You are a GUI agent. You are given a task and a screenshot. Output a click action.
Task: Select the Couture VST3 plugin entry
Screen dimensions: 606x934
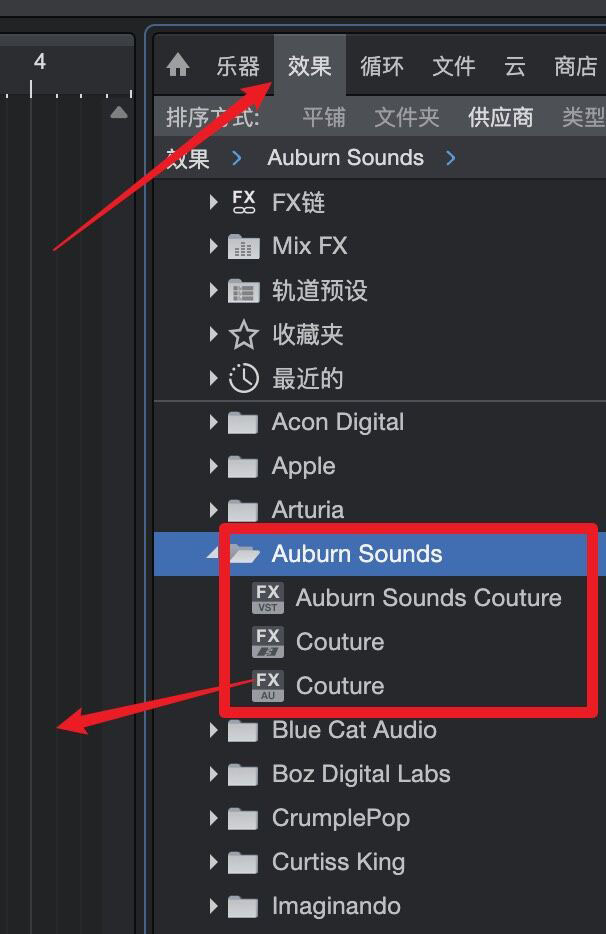[x=318, y=642]
